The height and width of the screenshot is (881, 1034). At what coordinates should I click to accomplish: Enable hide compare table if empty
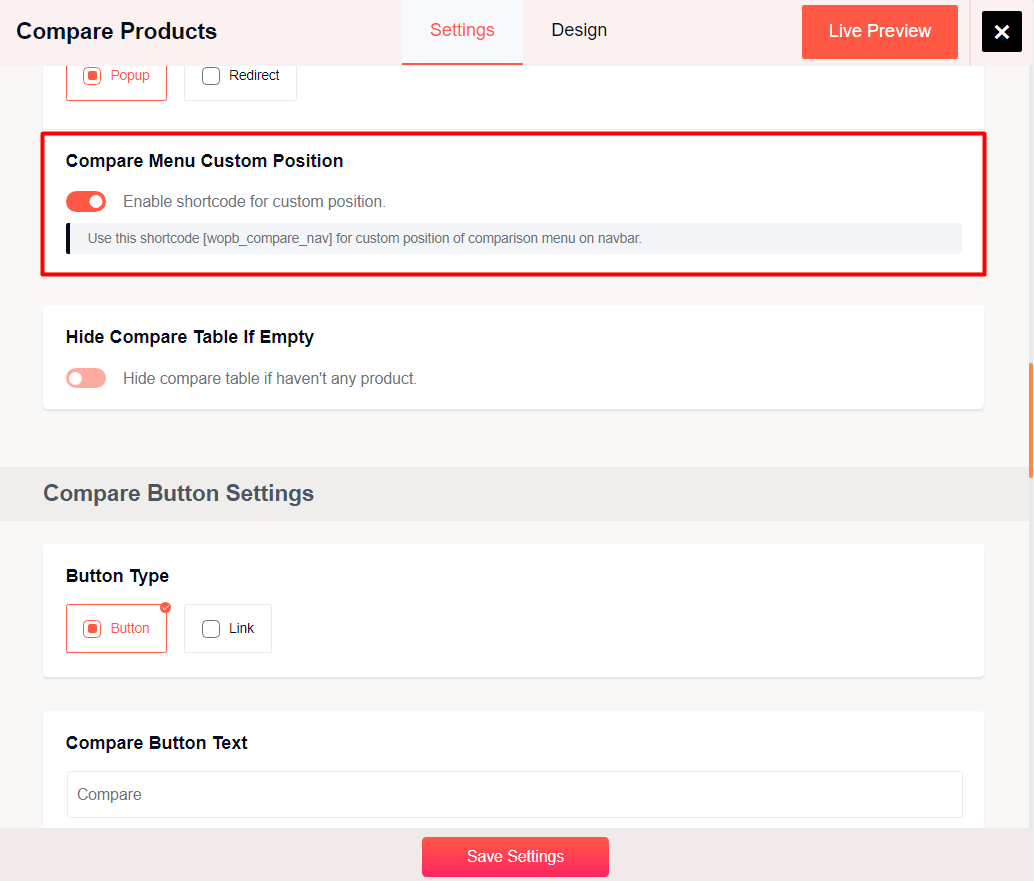pos(85,377)
